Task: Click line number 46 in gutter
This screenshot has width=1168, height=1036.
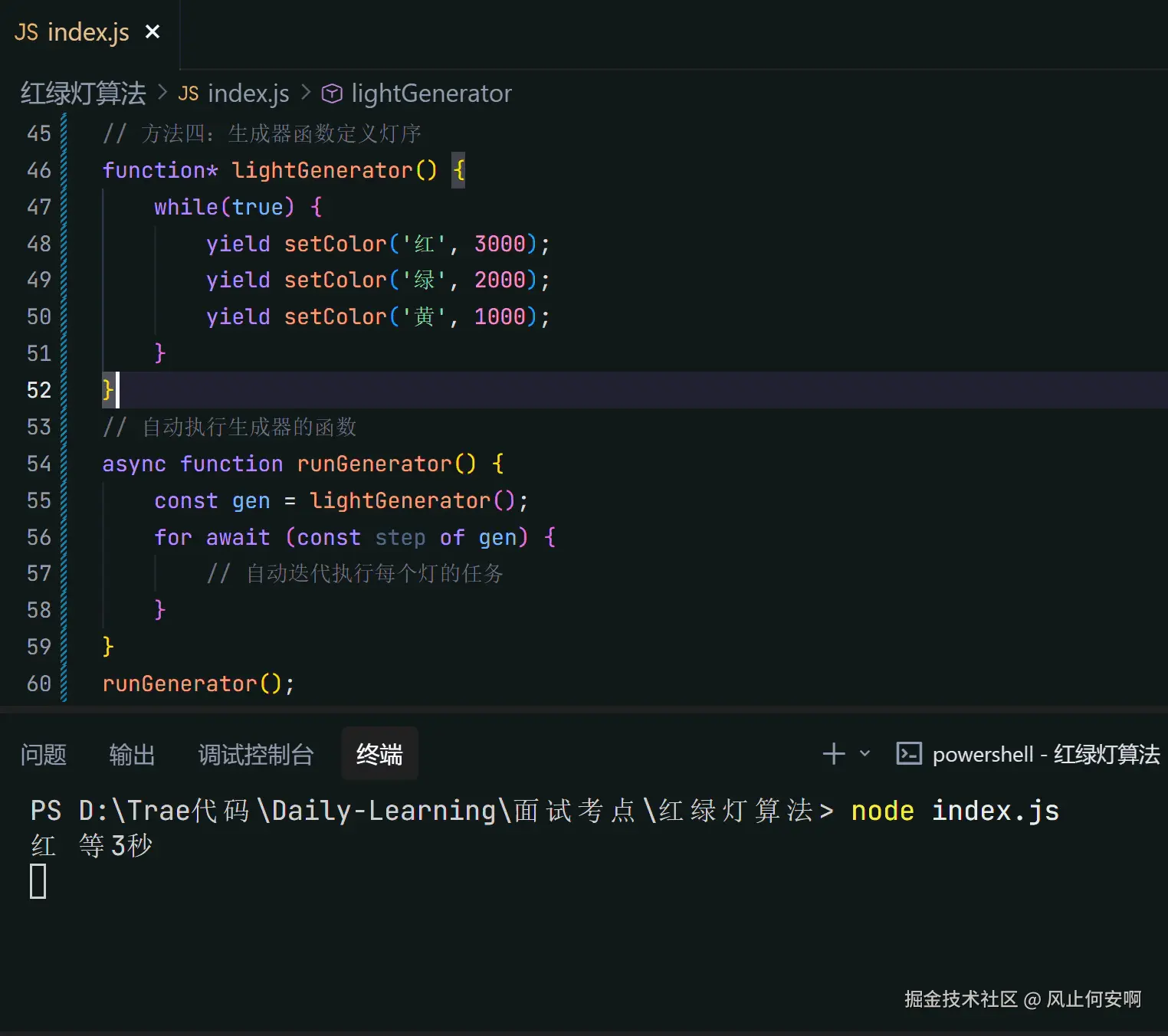Action: (x=39, y=170)
